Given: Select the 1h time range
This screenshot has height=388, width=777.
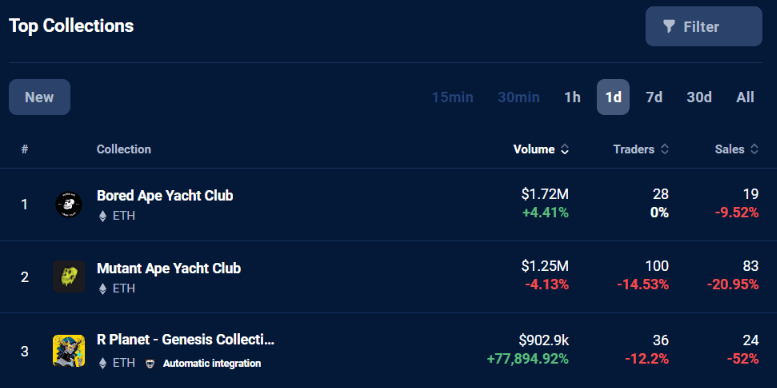Looking at the screenshot, I should pyautogui.click(x=572, y=97).
